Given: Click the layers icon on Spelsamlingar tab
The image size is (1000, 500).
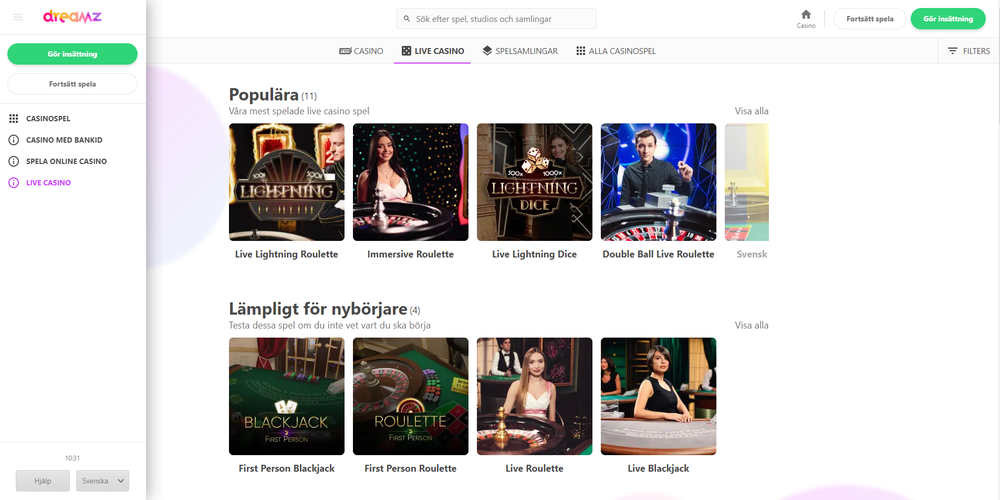Looking at the screenshot, I should (x=487, y=51).
